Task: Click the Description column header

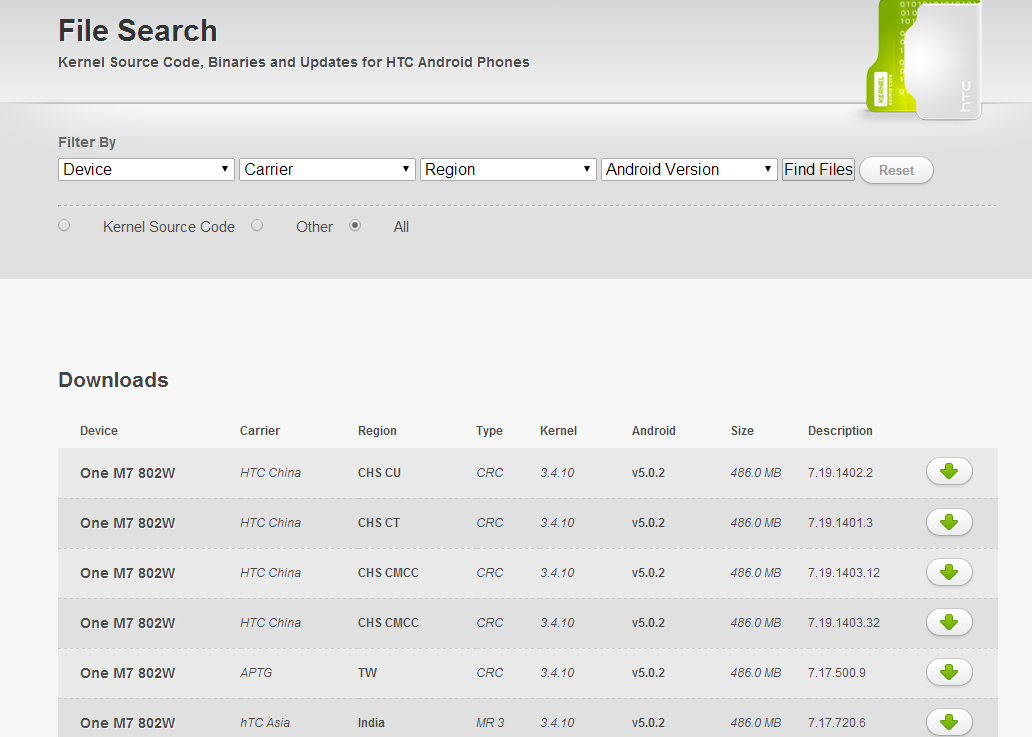Action: [840, 430]
